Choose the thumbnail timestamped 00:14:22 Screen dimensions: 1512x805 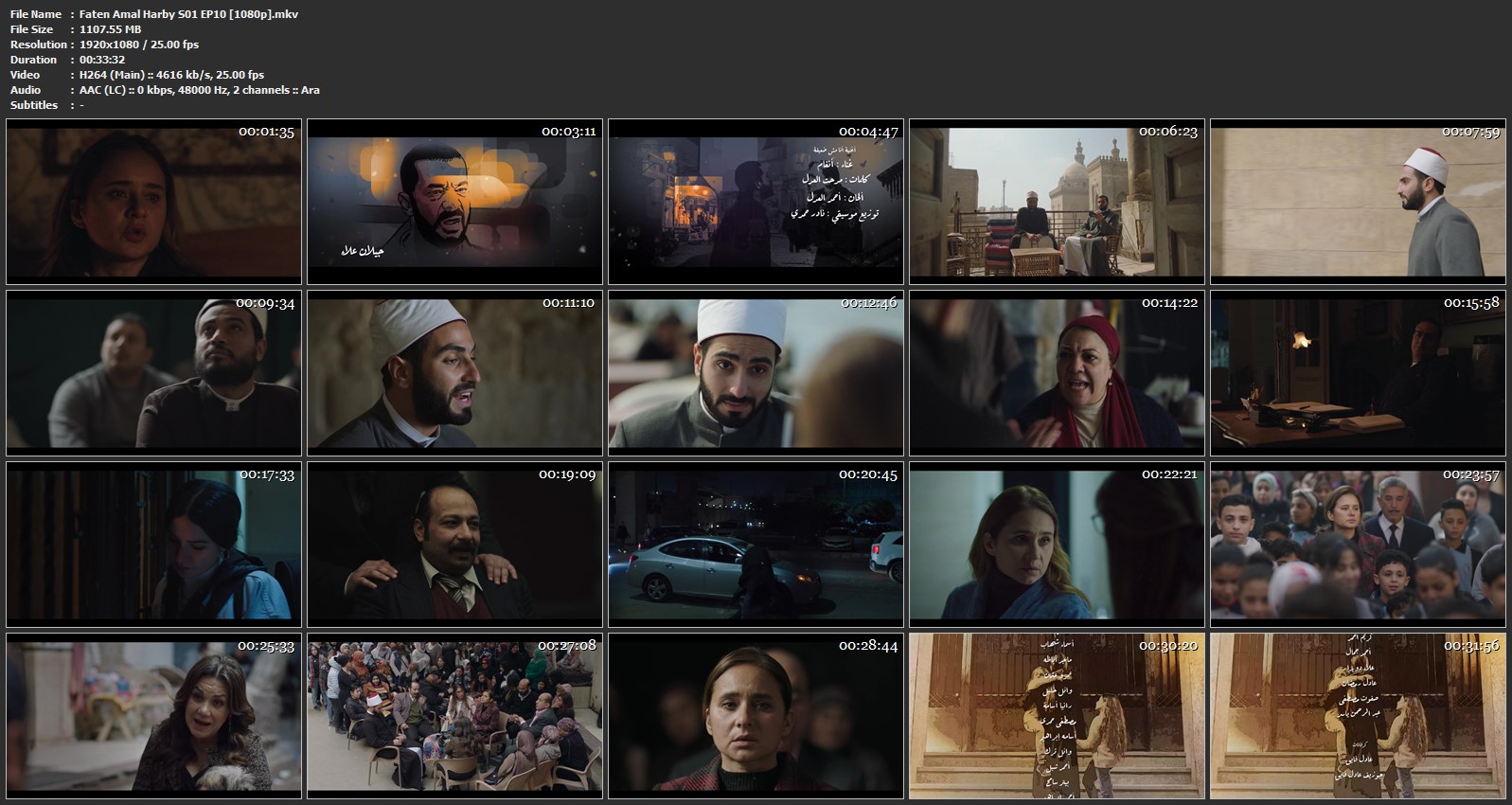point(1057,373)
